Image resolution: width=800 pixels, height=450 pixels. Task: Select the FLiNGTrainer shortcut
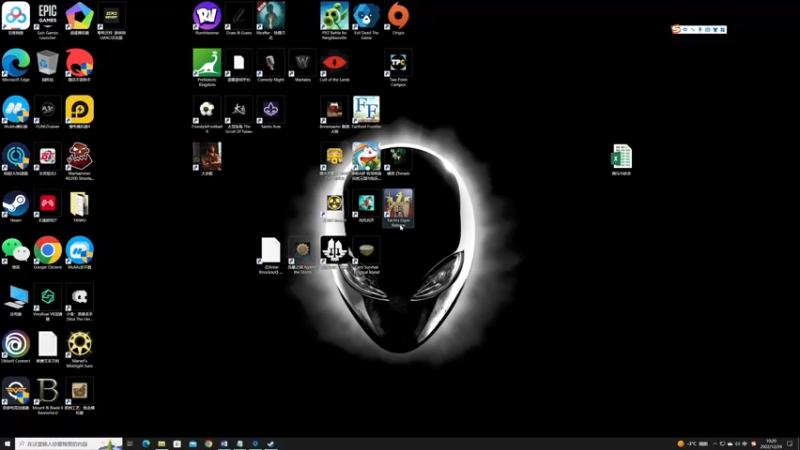click(x=47, y=112)
